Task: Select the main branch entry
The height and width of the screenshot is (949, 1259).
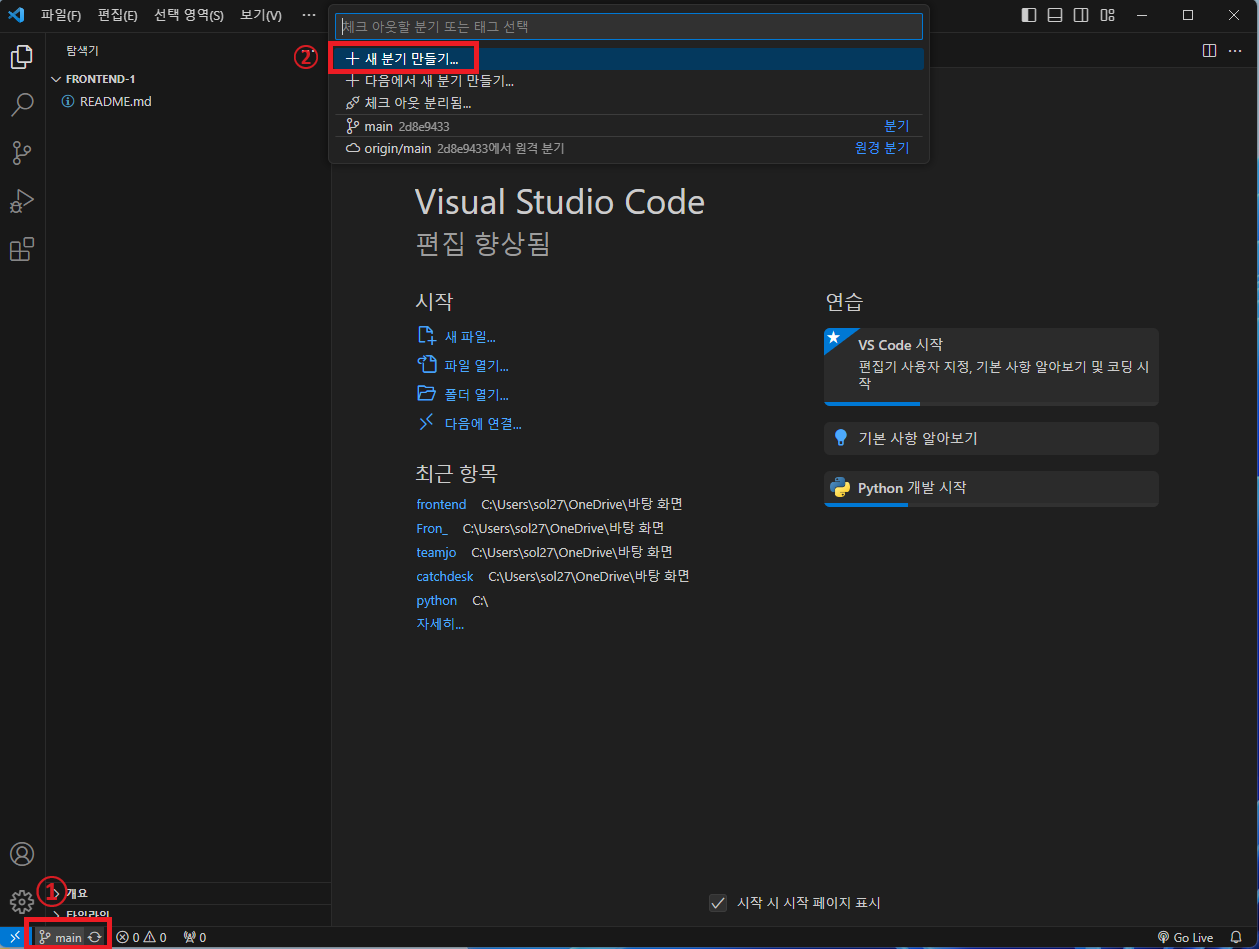Action: pyautogui.click(x=630, y=126)
